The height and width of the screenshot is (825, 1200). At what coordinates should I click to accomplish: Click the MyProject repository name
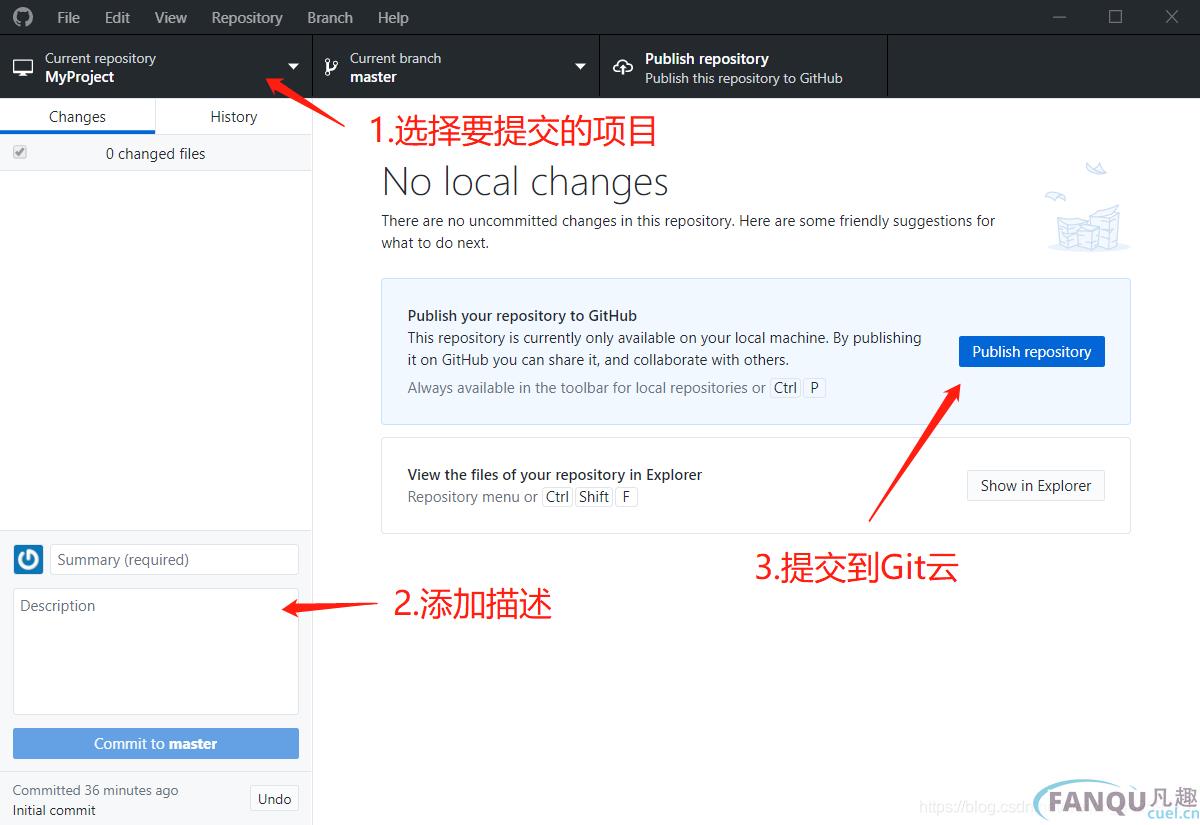[x=79, y=77]
